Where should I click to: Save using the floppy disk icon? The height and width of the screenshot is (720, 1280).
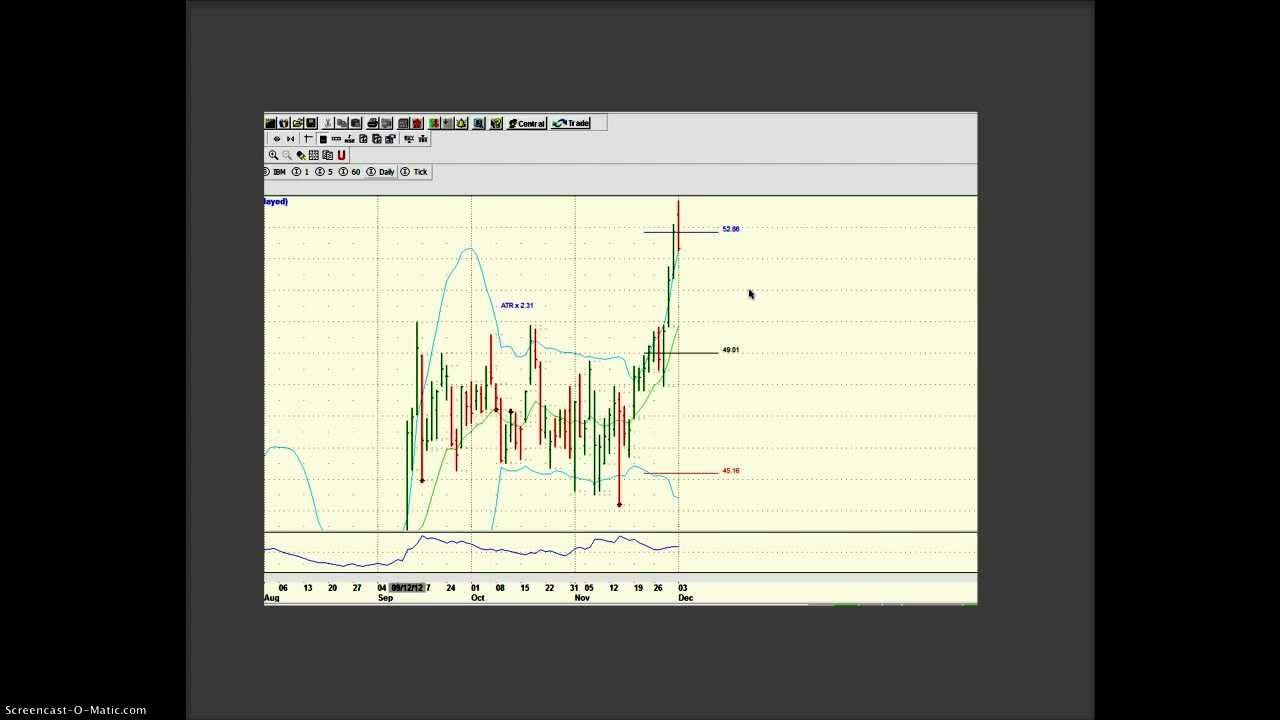coord(311,123)
